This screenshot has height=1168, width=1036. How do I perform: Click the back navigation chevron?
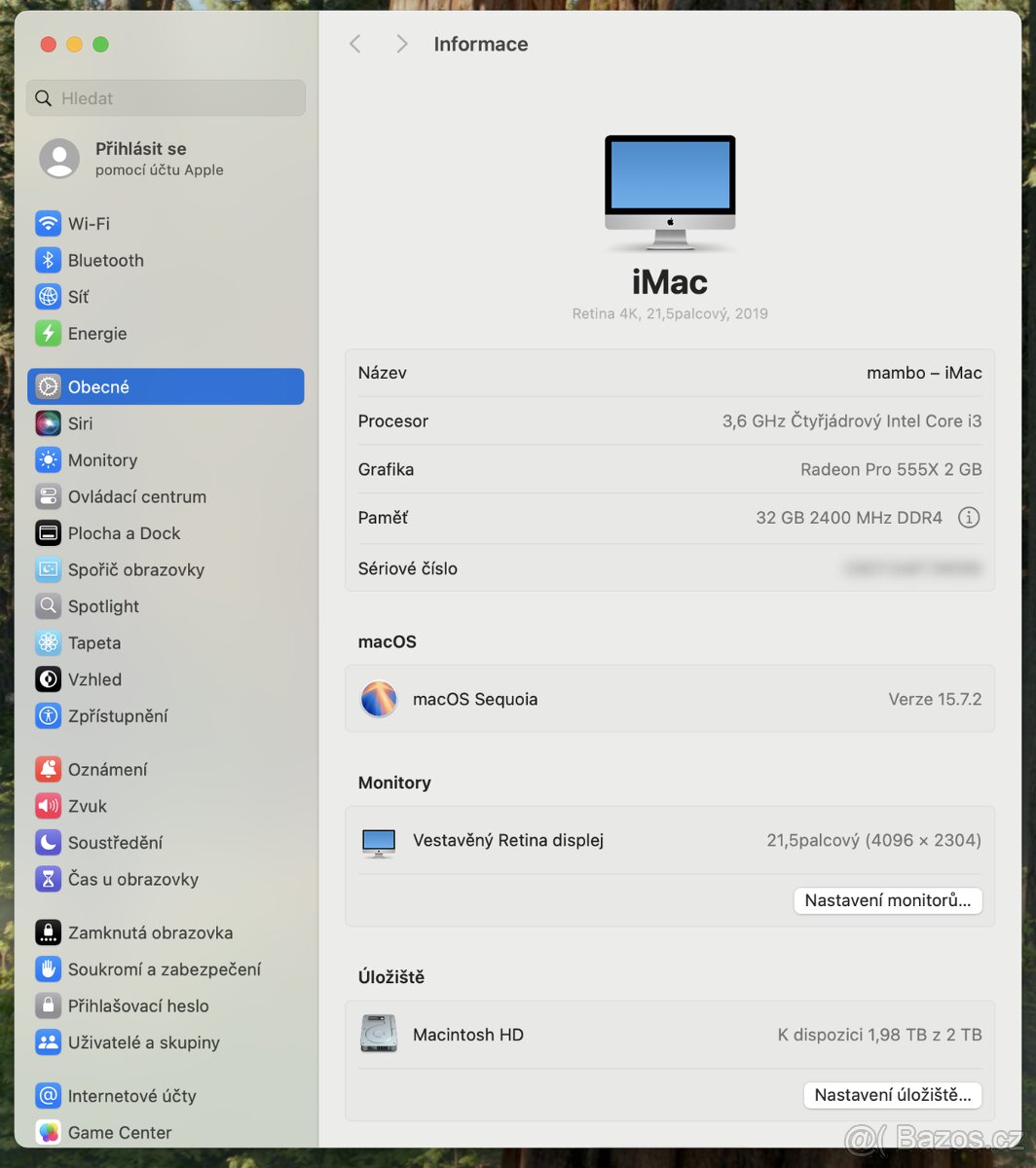pyautogui.click(x=354, y=44)
